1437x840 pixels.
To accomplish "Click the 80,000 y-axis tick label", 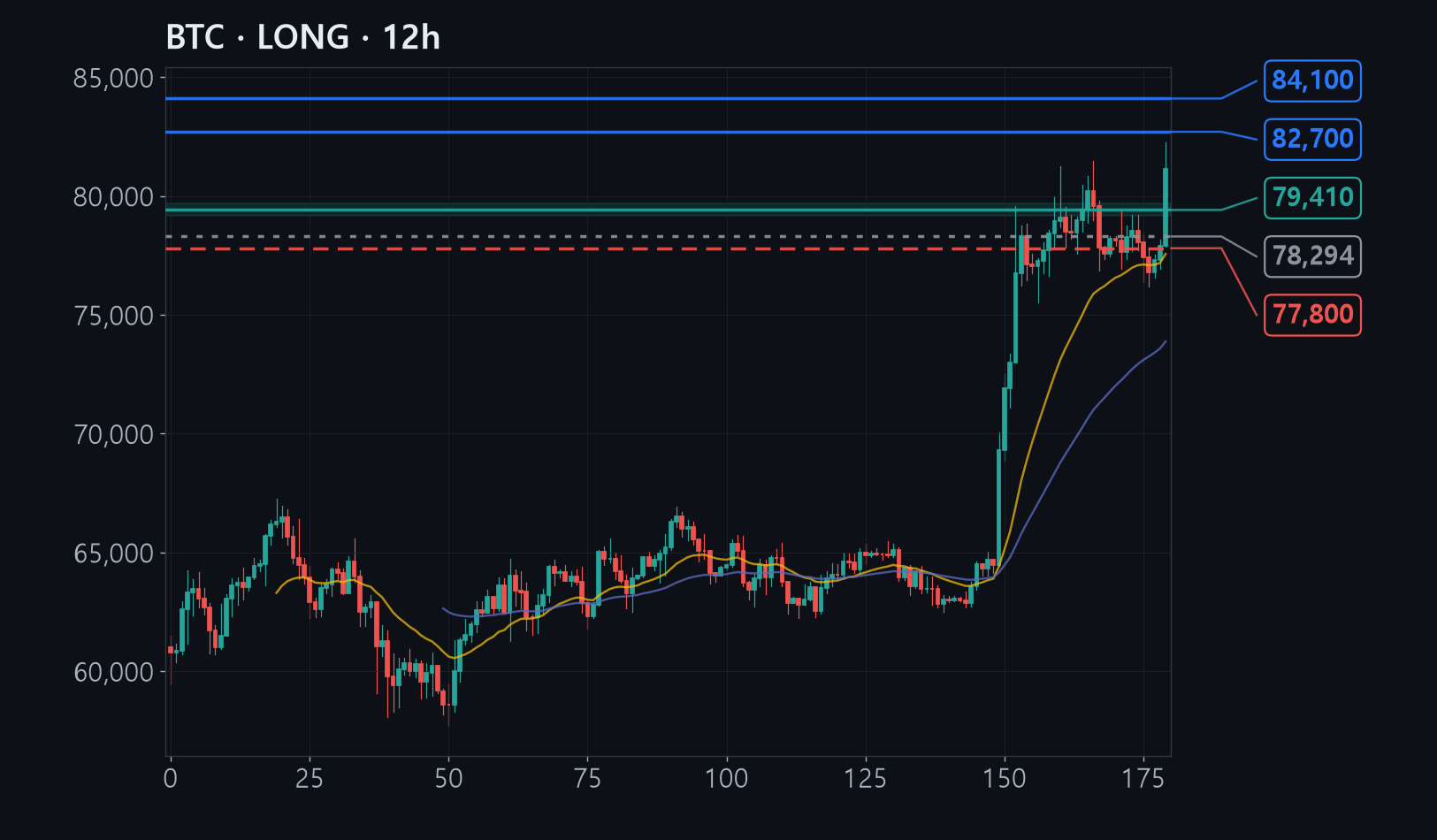I will point(113,197).
